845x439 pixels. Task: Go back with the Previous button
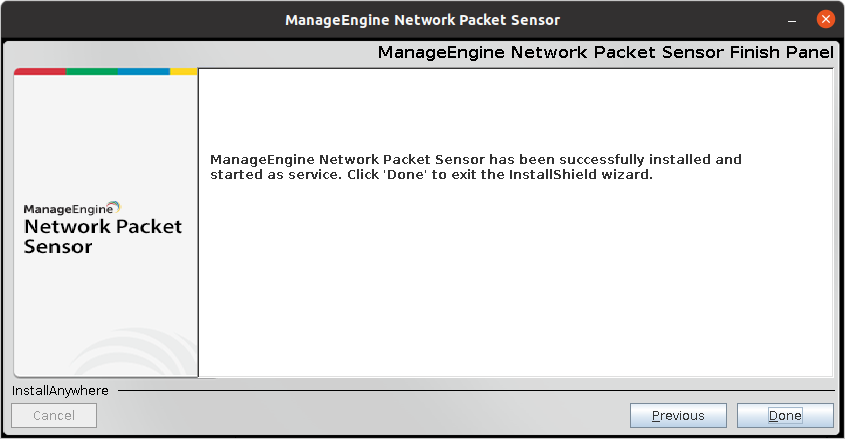pos(678,415)
